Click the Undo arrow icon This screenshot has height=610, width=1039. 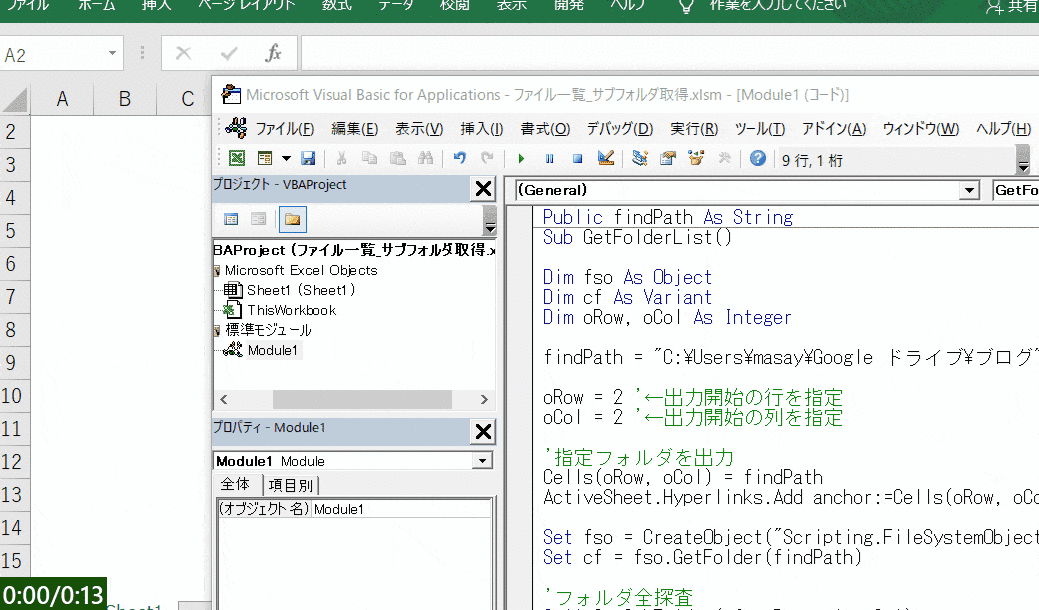point(459,158)
